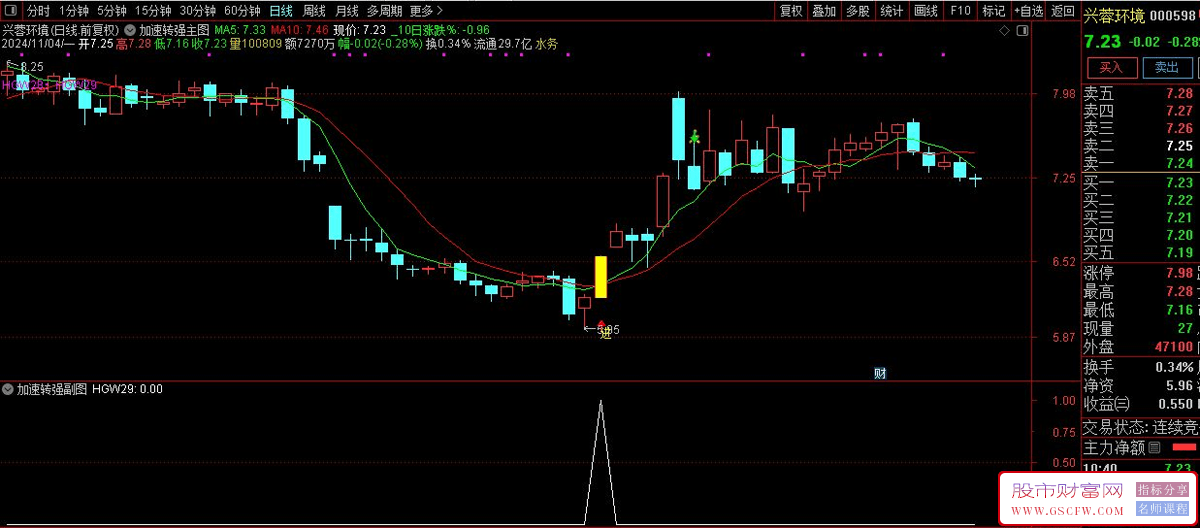
Task: Switch to the 周线 weekly chart
Action: [314, 11]
